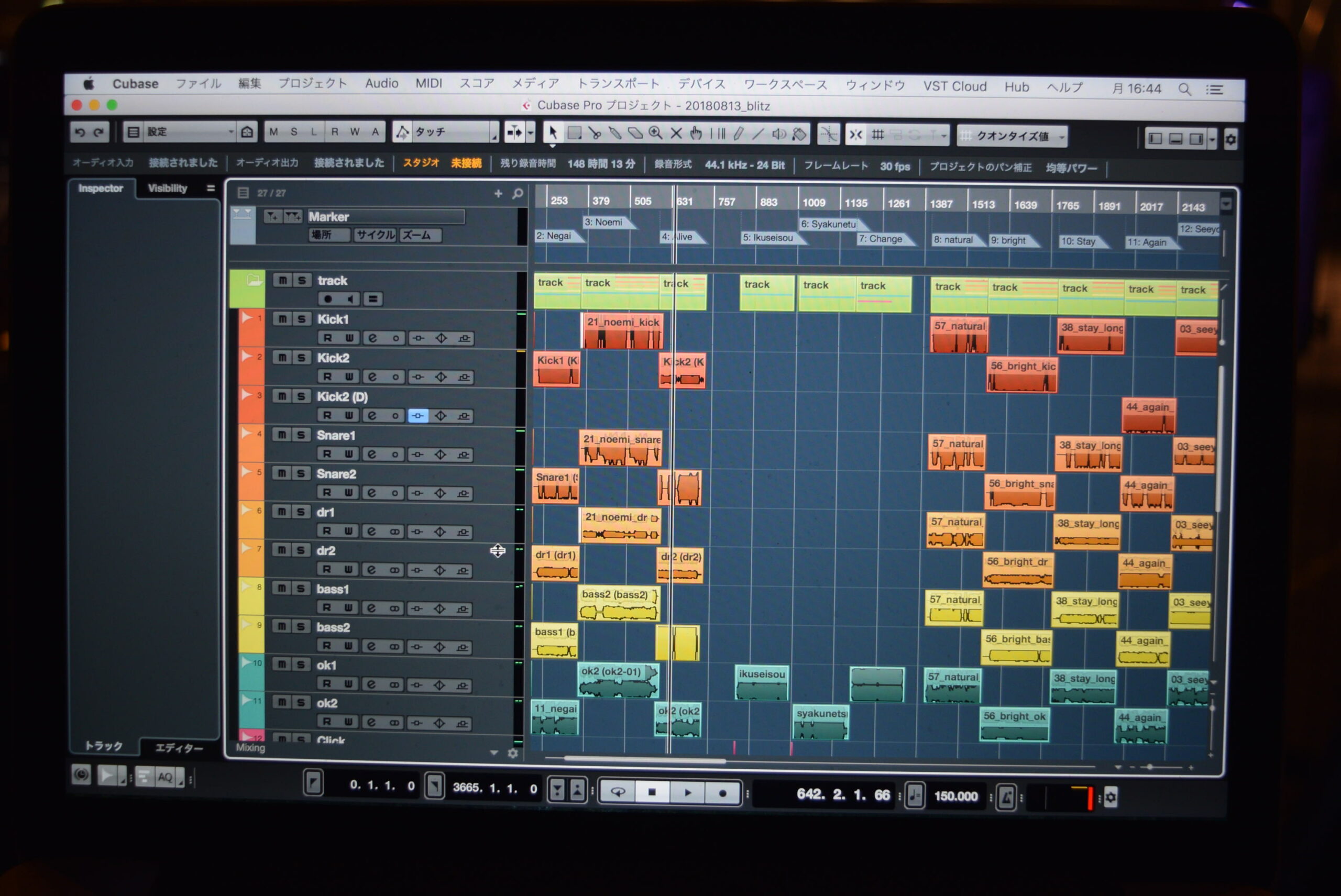Solo the bass1 track
This screenshot has height=896, width=1341.
[301, 589]
